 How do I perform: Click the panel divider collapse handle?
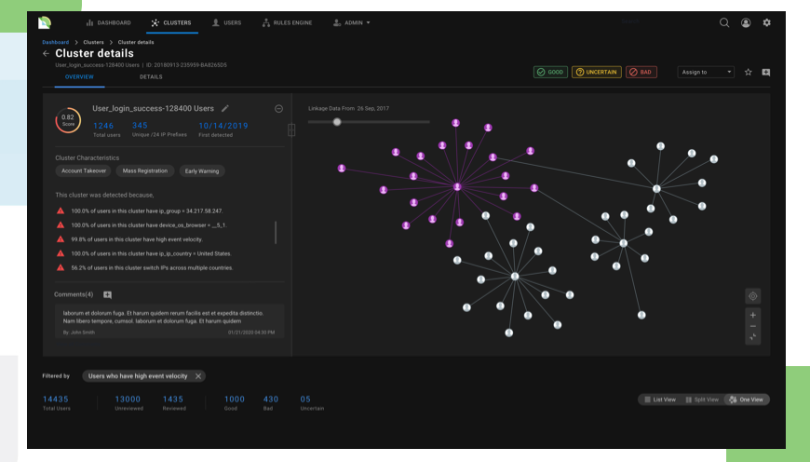pos(292,130)
